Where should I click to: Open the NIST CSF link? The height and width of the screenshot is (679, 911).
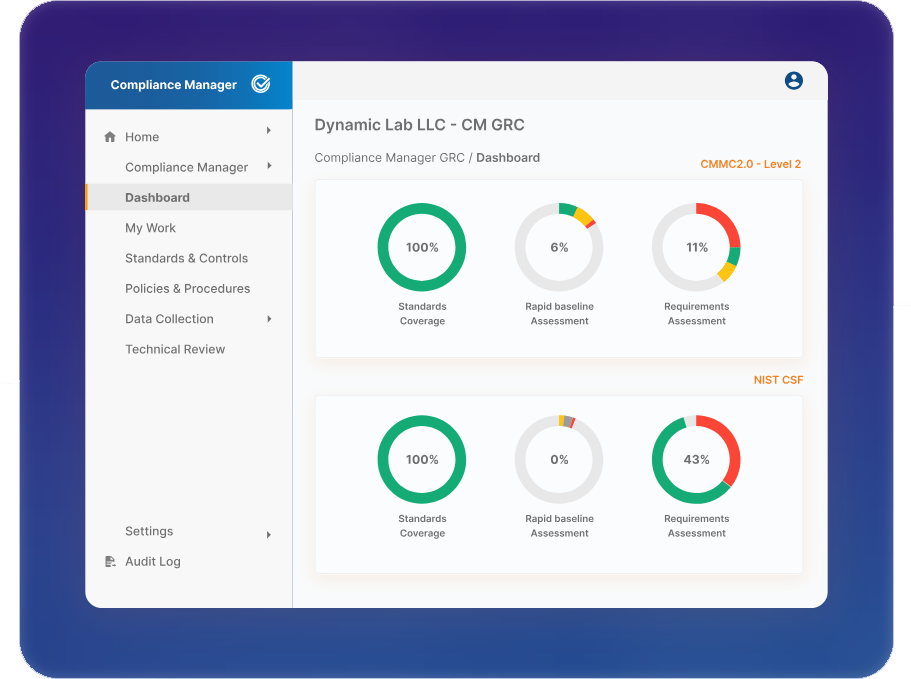(x=779, y=380)
